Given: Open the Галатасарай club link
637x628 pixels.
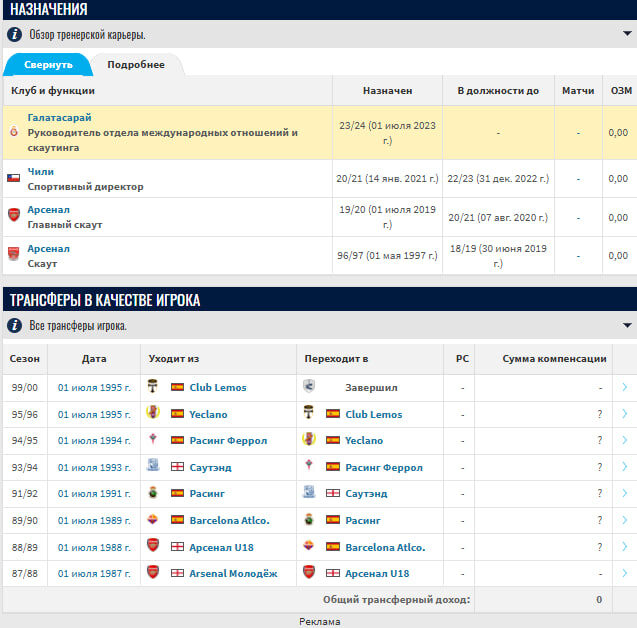Looking at the screenshot, I should tap(59, 118).
